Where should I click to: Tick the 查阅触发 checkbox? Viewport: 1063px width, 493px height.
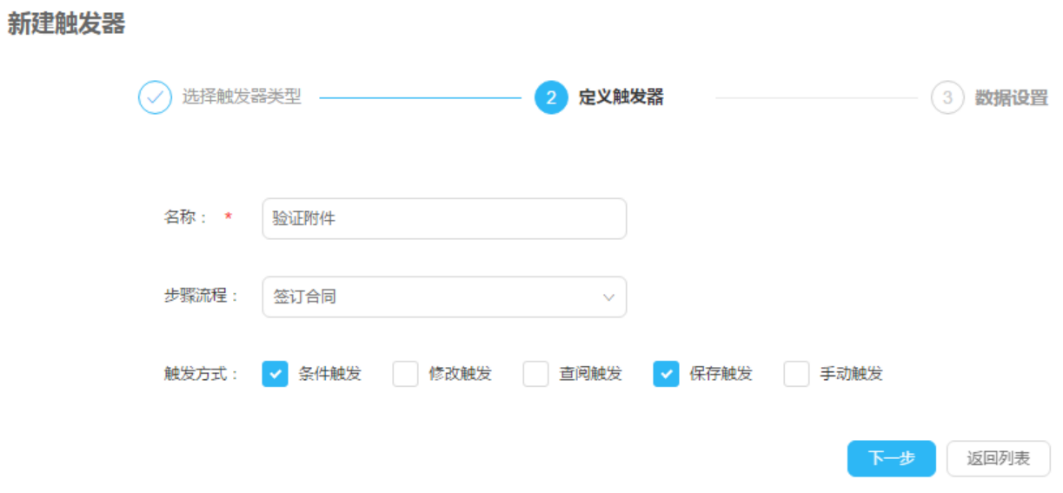(536, 374)
